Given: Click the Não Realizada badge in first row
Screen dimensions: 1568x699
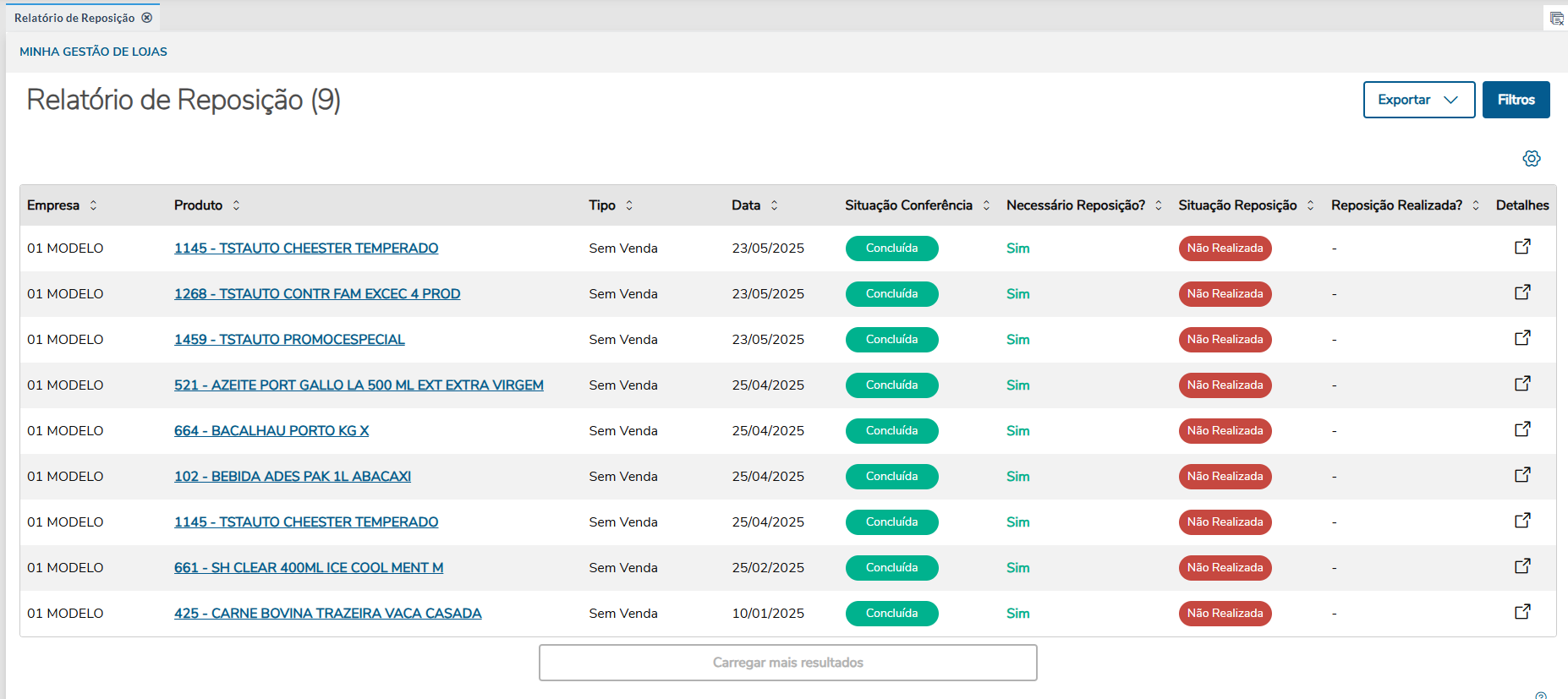Looking at the screenshot, I should 1225,248.
